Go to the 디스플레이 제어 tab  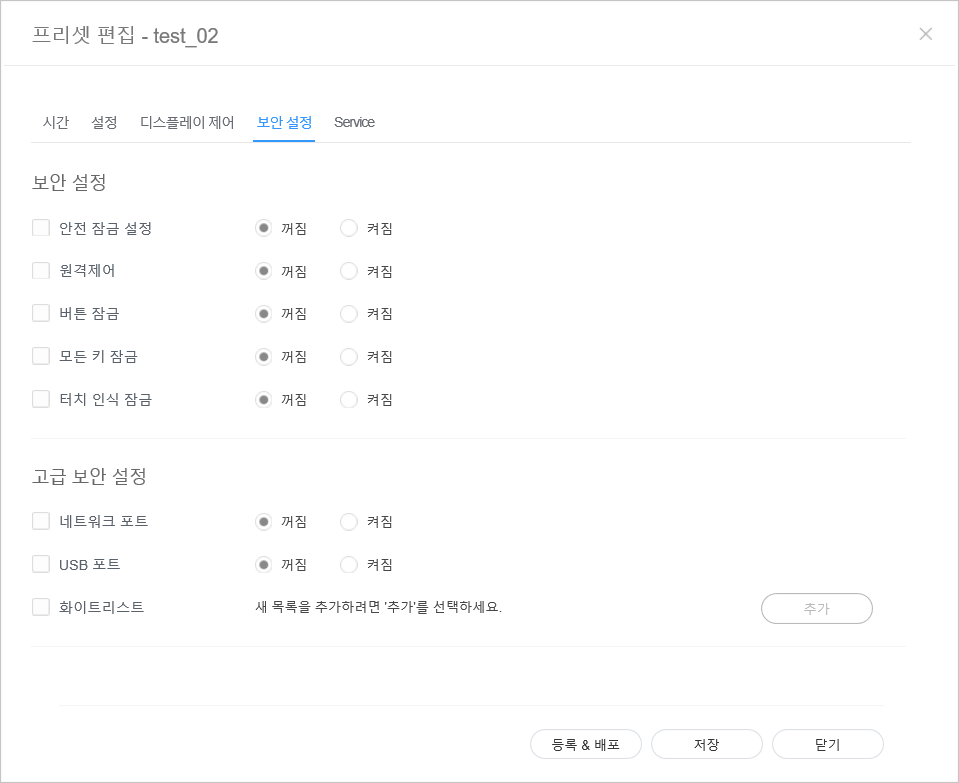[x=187, y=122]
